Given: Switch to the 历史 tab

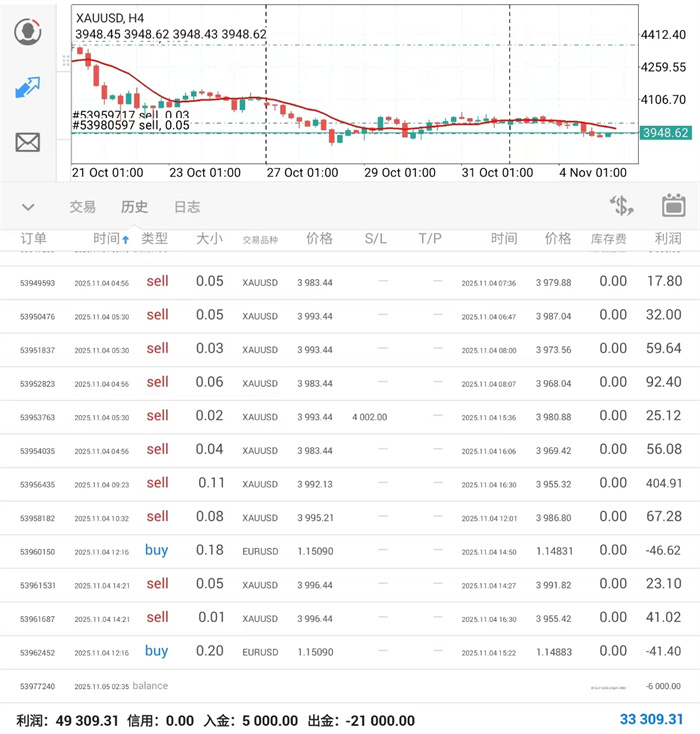Looking at the screenshot, I should pos(134,207).
